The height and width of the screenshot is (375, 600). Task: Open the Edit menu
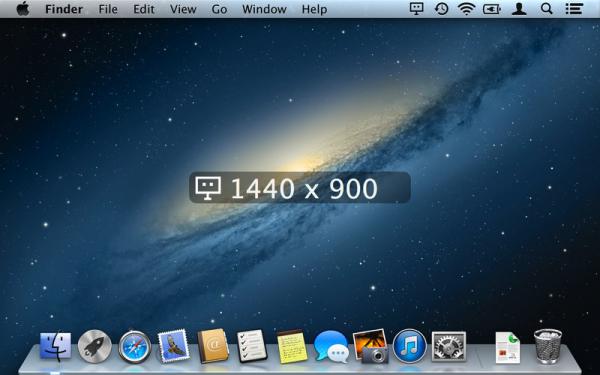pos(144,9)
